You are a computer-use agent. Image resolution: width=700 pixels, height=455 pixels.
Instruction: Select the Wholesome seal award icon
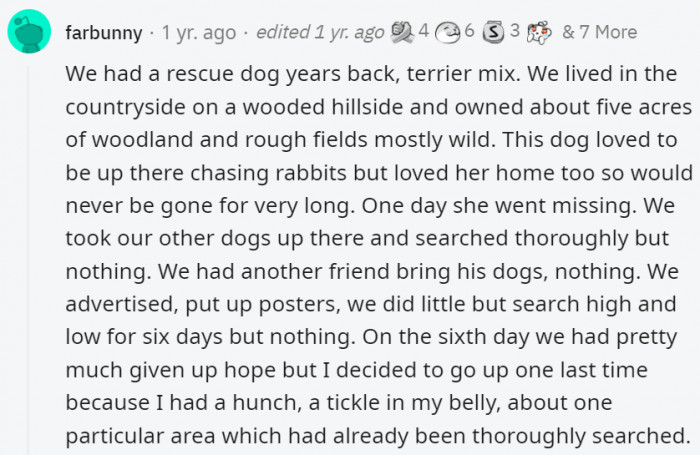tap(448, 33)
